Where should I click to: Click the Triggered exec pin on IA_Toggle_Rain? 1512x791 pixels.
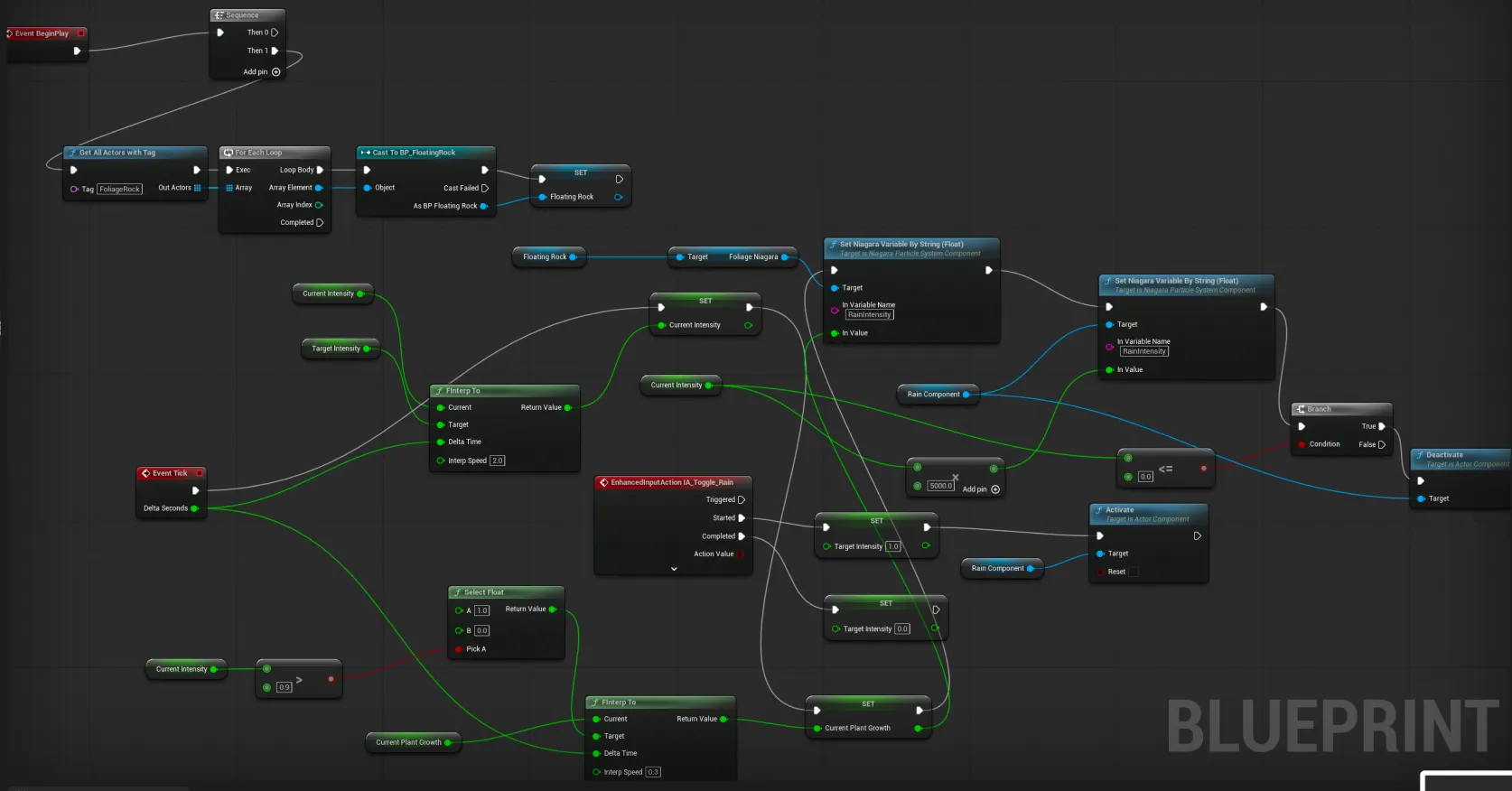pos(742,499)
